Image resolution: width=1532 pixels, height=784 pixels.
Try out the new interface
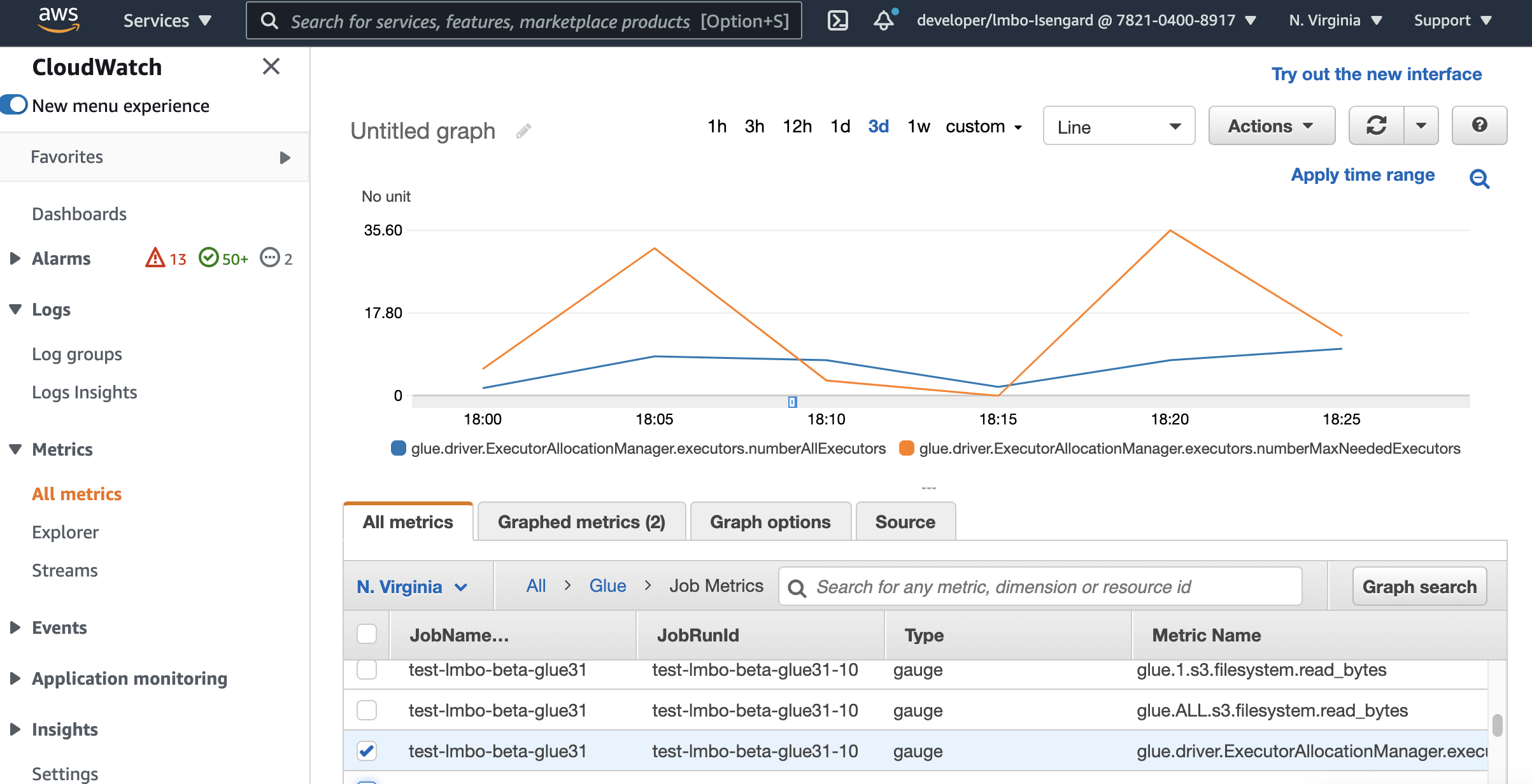pyautogui.click(x=1375, y=74)
